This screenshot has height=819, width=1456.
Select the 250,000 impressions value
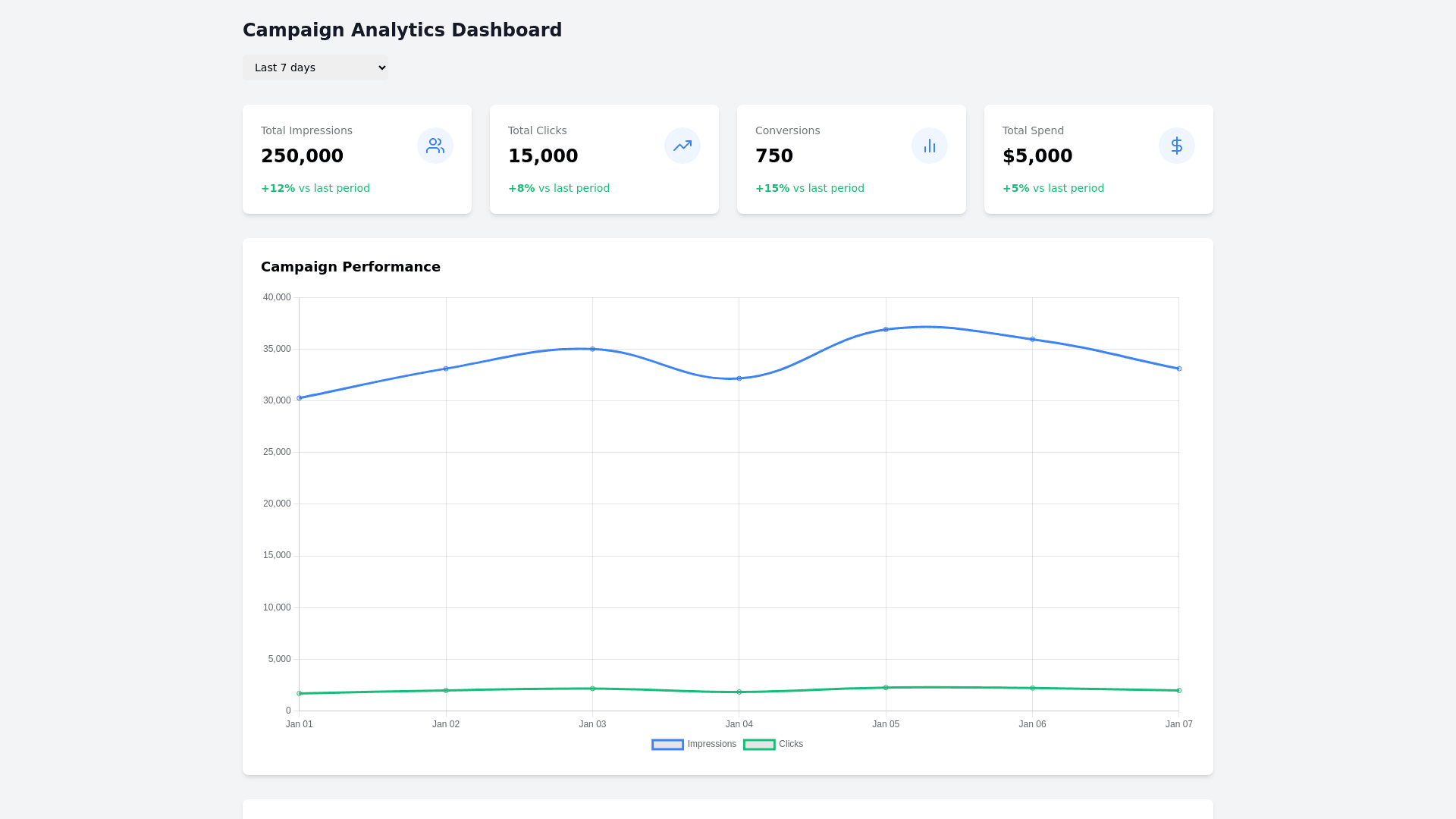(302, 156)
